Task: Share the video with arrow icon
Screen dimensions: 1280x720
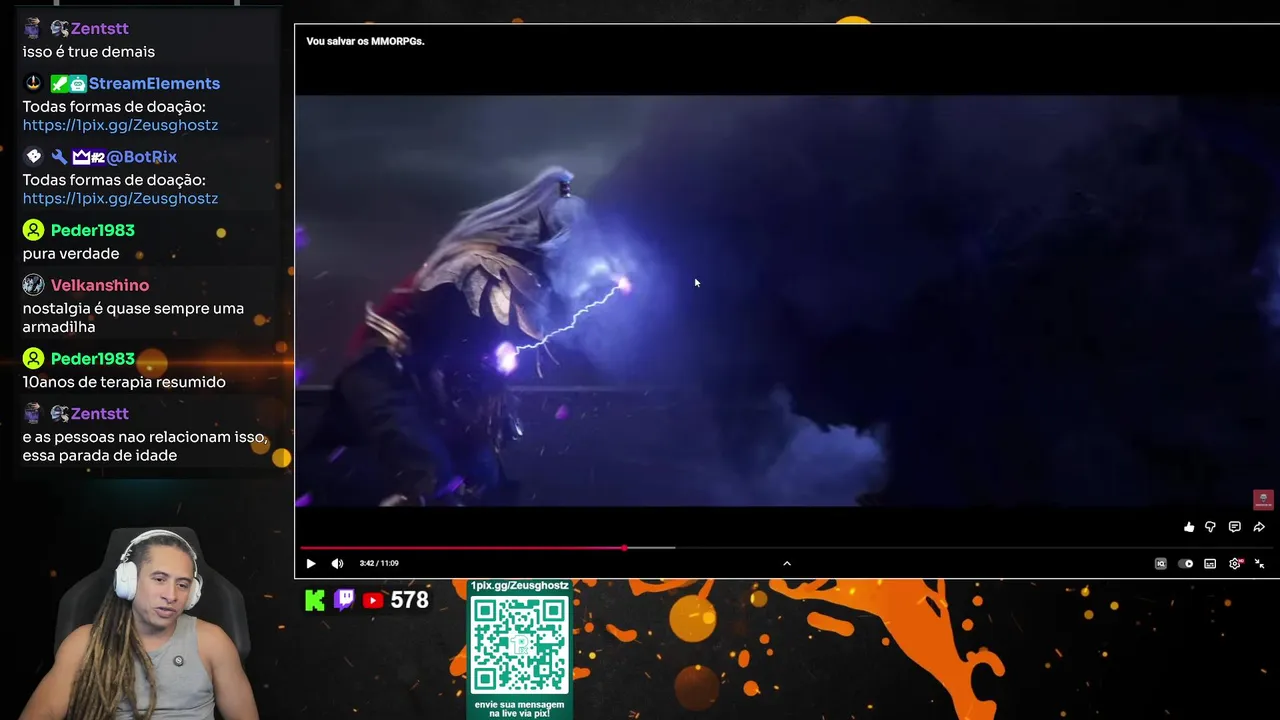Action: [1259, 527]
